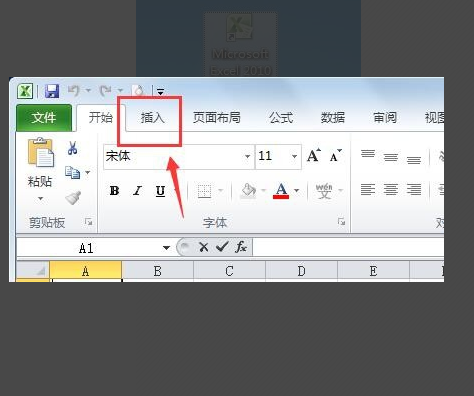474x396 pixels.
Task: Expand the font size dropdown arrow
Action: click(x=294, y=156)
